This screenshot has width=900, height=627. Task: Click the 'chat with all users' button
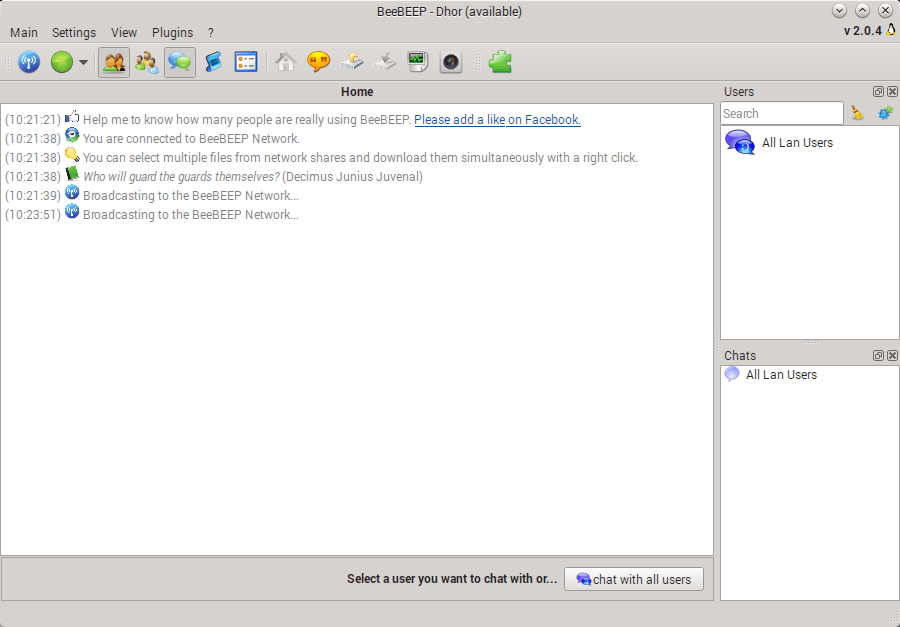click(634, 579)
